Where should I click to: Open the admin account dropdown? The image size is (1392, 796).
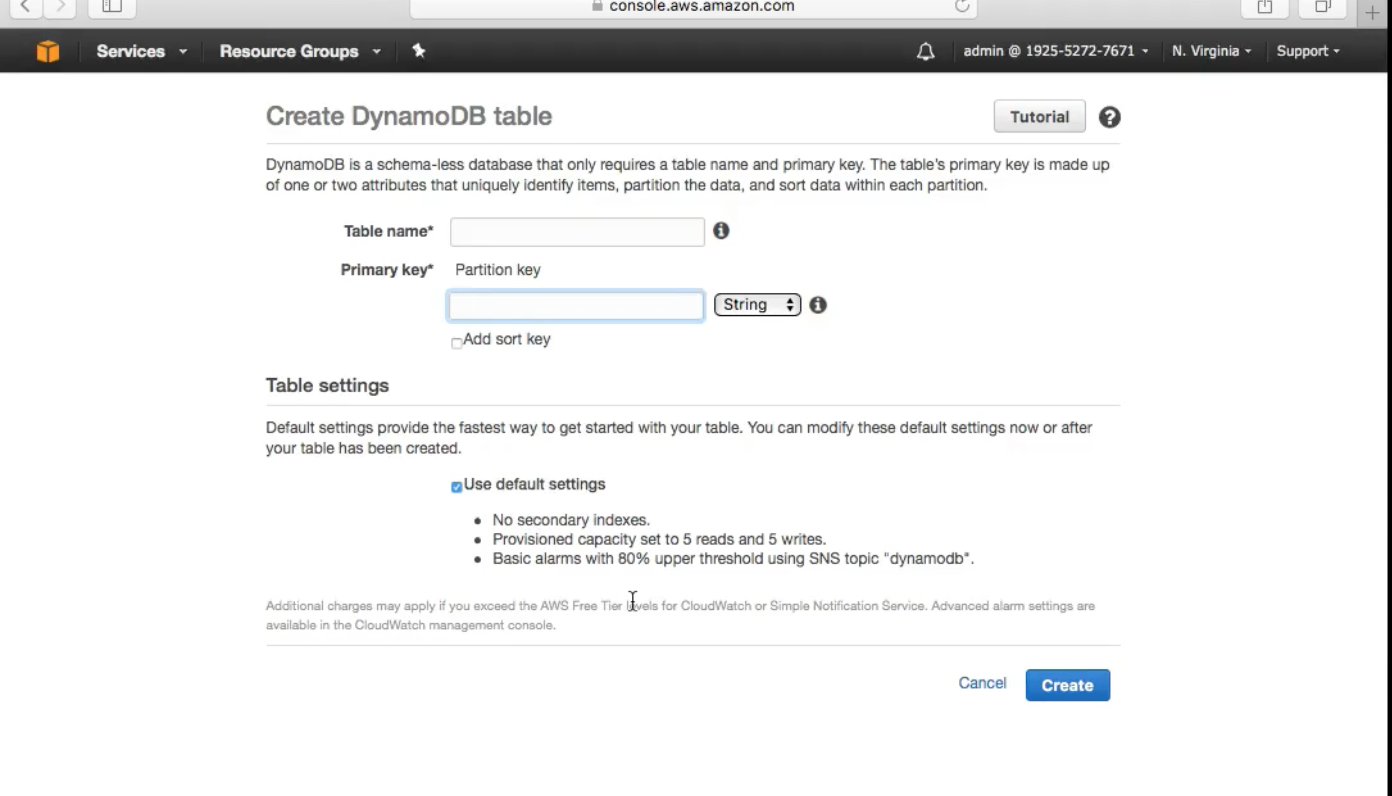point(1055,51)
